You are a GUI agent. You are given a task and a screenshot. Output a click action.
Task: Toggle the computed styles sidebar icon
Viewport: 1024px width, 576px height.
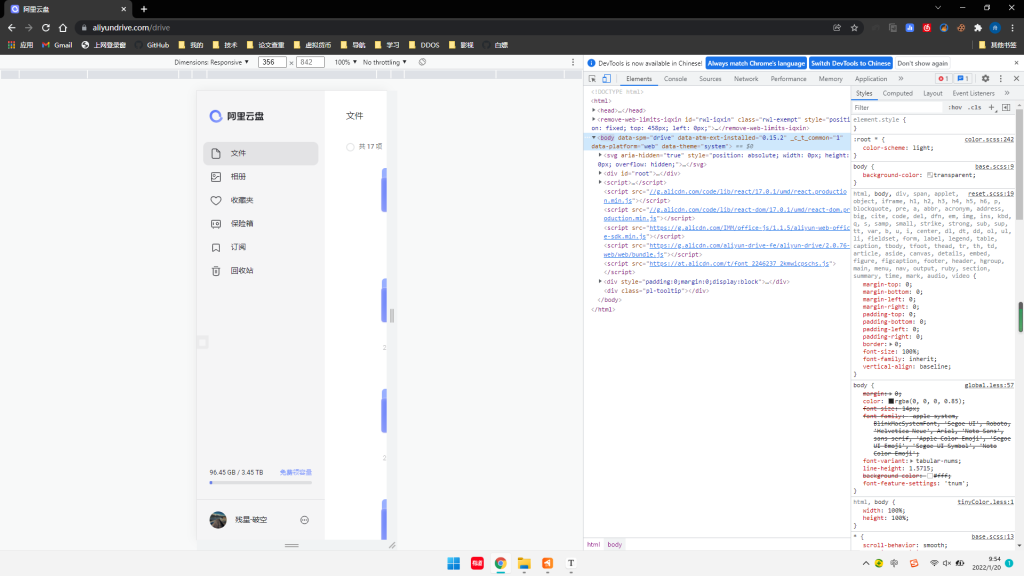coord(1006,108)
